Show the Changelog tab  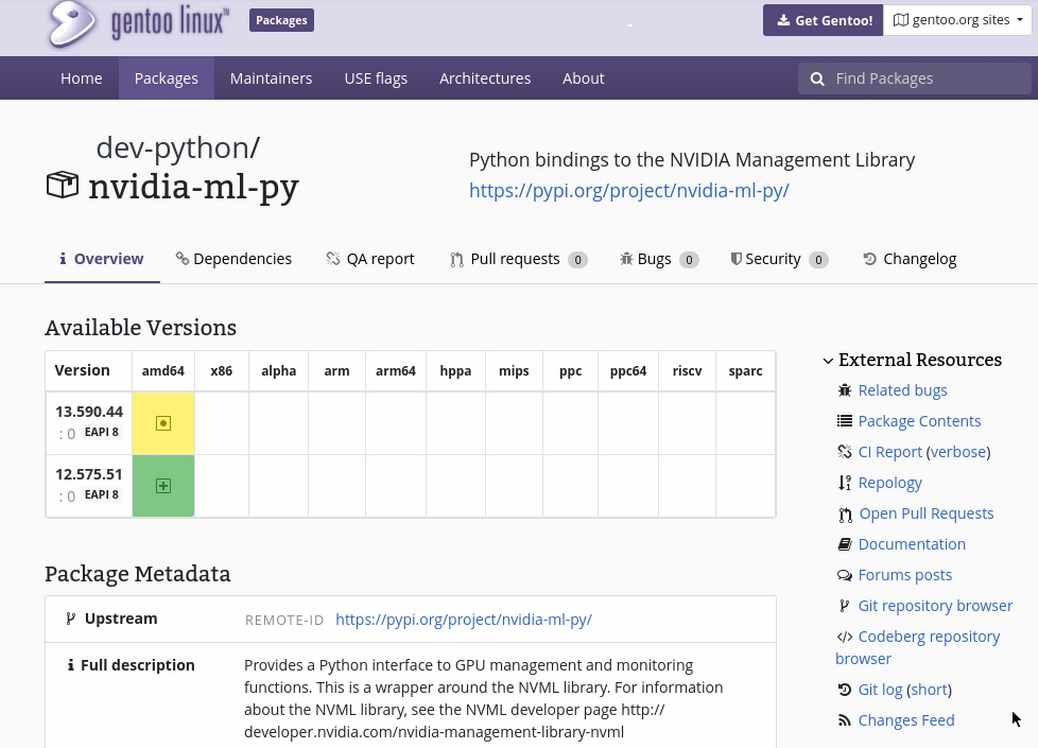coord(910,259)
